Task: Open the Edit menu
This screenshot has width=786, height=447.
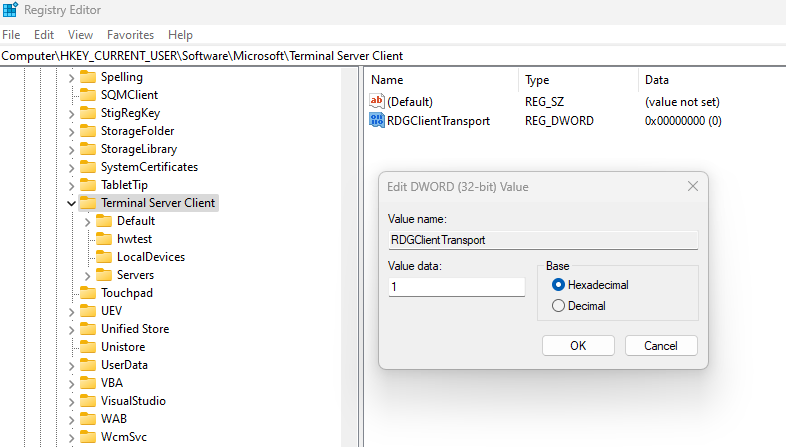Action: pyautogui.click(x=44, y=35)
